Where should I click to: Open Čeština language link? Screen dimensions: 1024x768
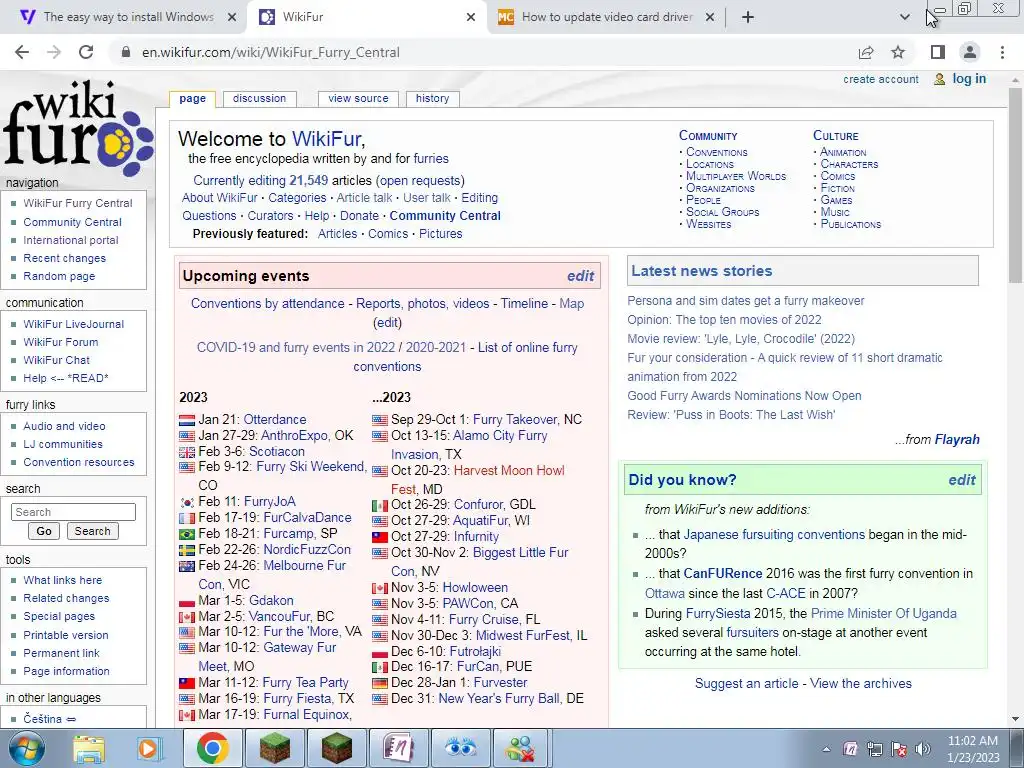[x=42, y=719]
